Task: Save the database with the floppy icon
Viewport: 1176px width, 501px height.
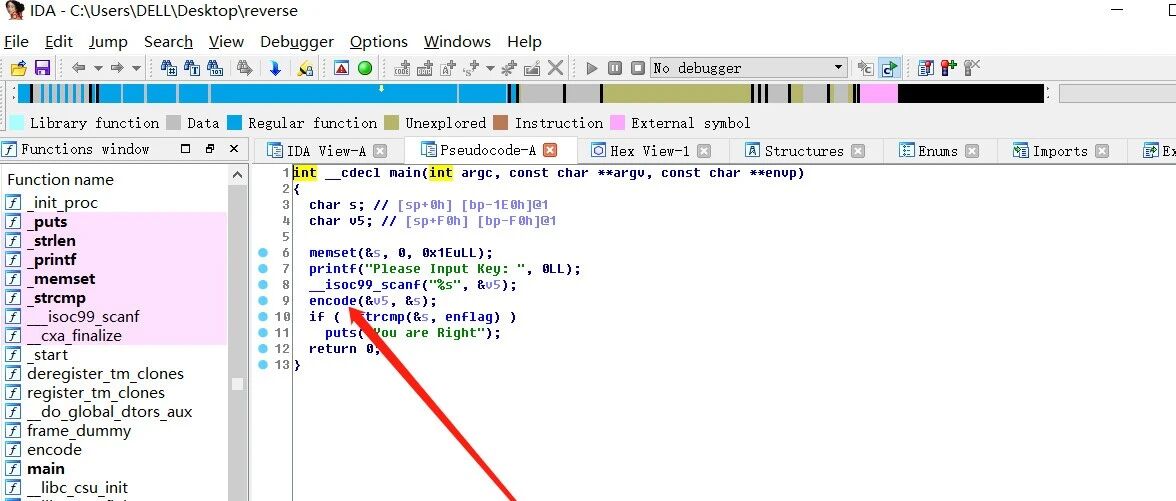Action: 42,68
